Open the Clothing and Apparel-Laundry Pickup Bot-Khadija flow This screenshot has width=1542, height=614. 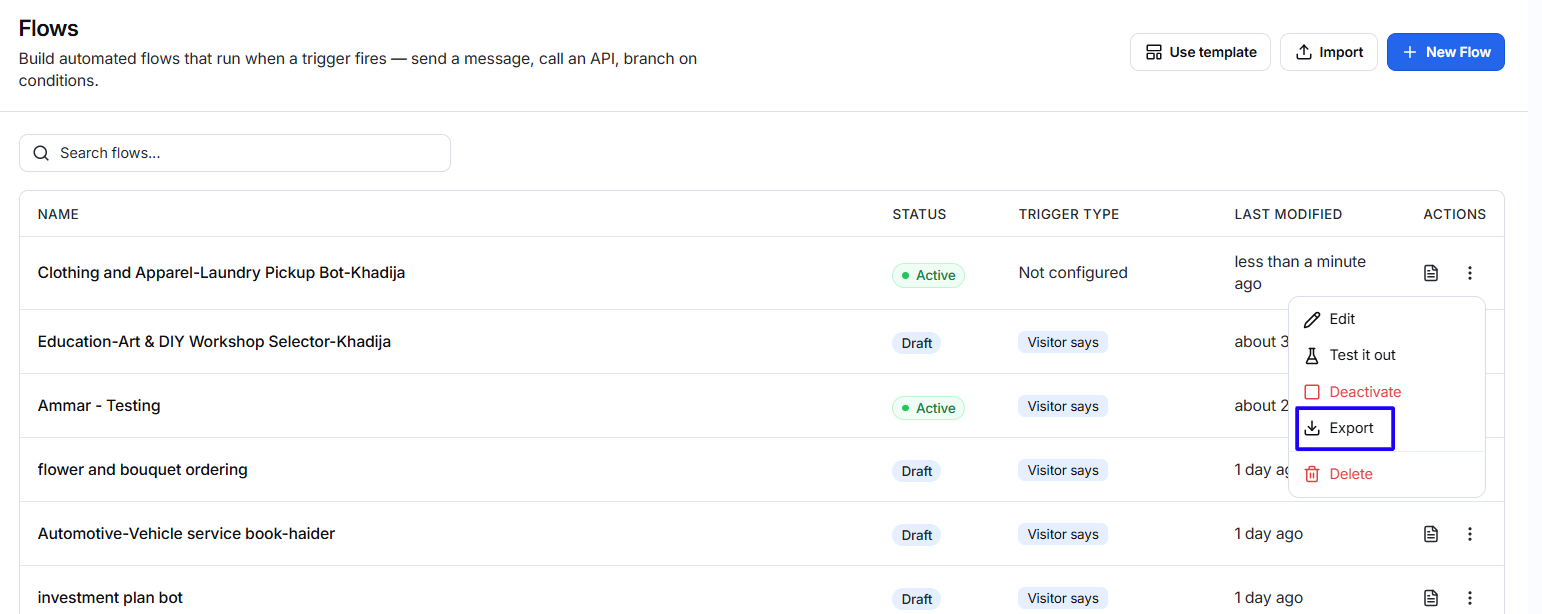221,272
